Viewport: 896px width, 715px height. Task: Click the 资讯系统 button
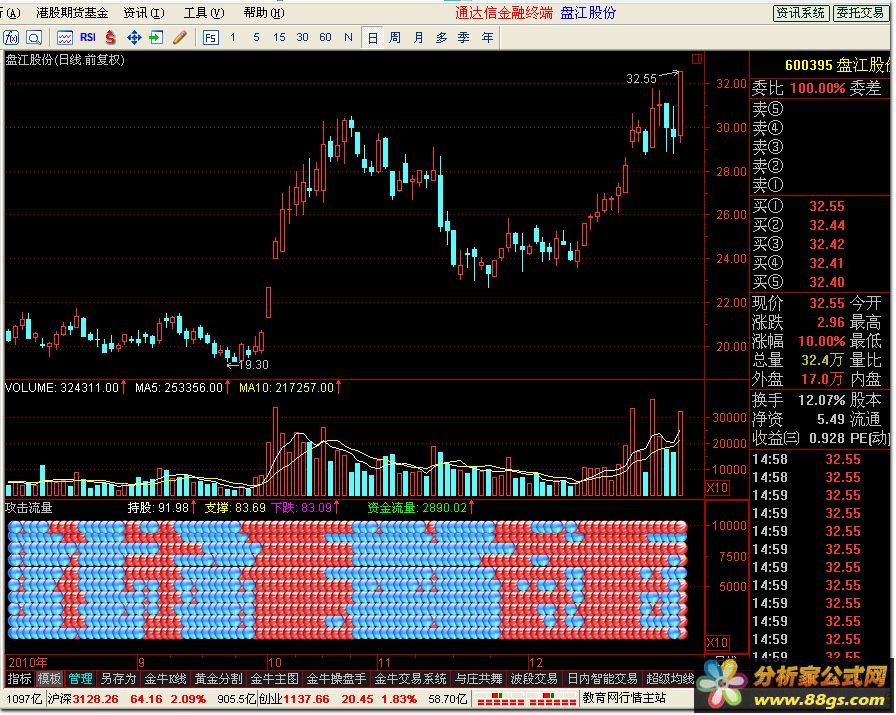point(801,13)
